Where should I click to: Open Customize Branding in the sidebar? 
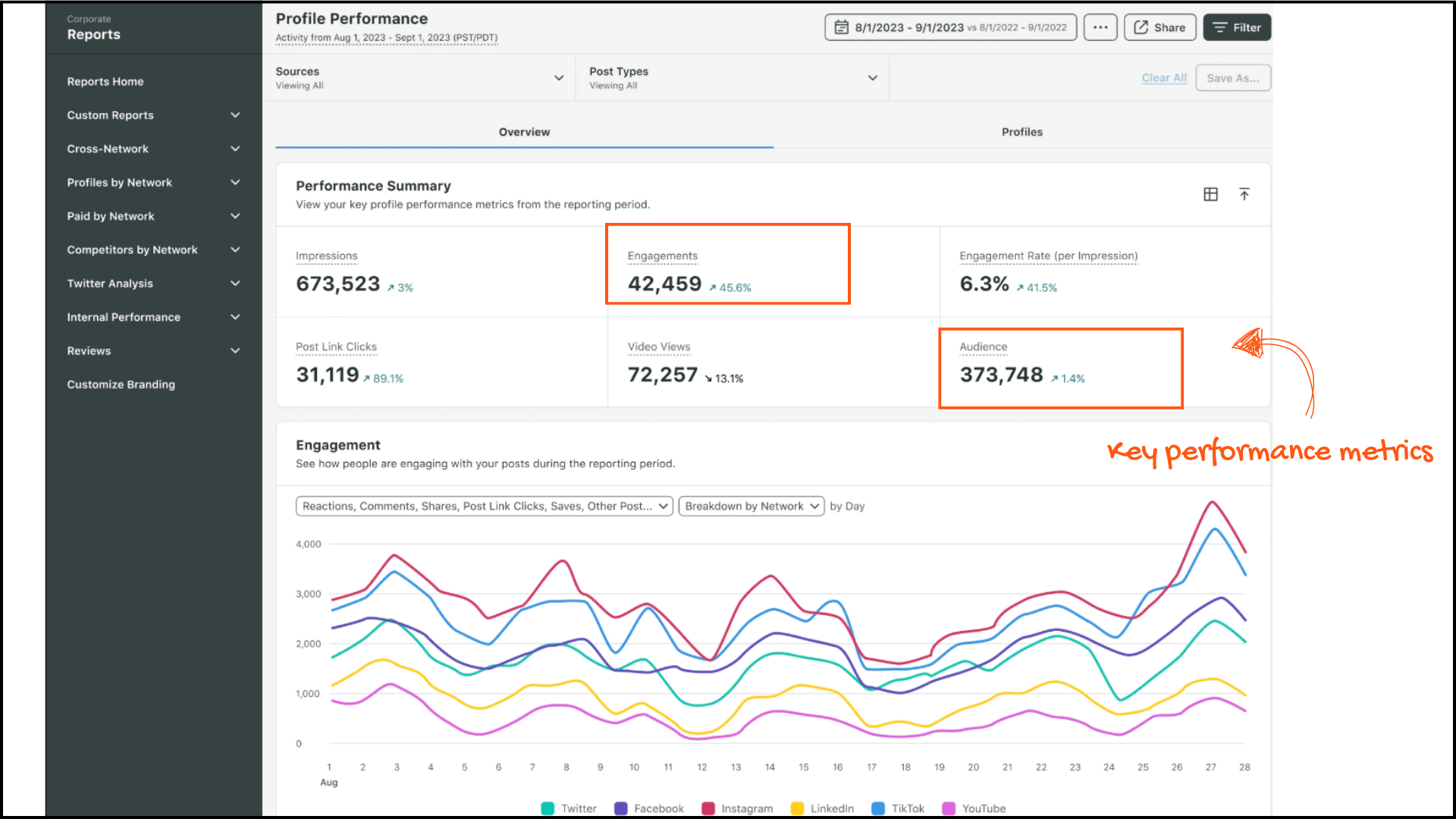[121, 384]
